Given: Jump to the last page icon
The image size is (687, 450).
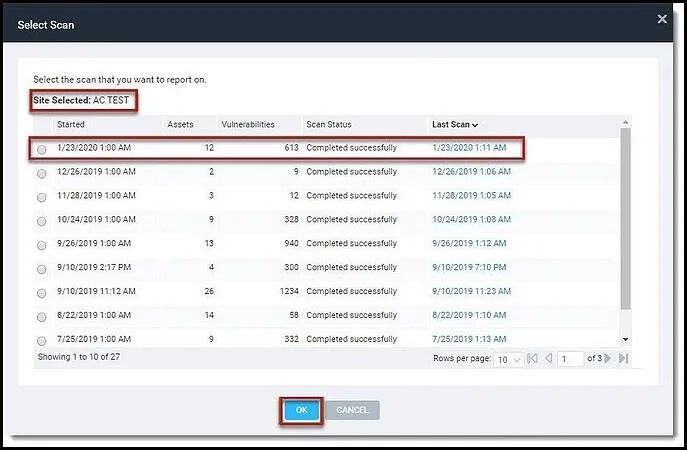Looking at the screenshot, I should [624, 358].
